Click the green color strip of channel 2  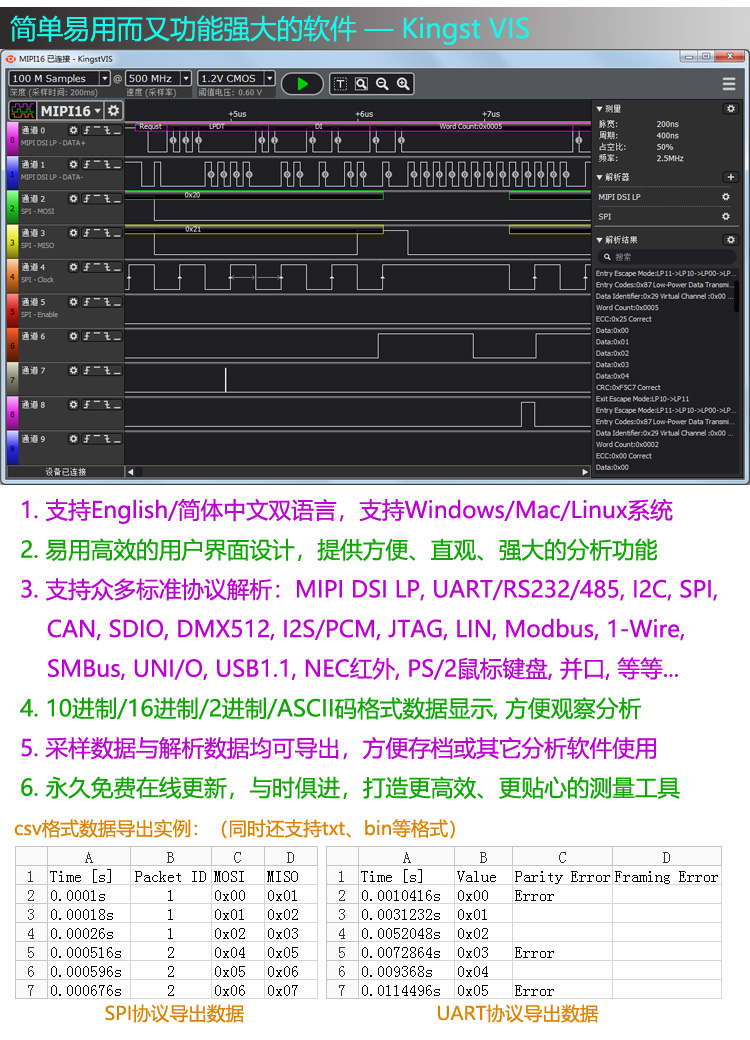coord(12,207)
